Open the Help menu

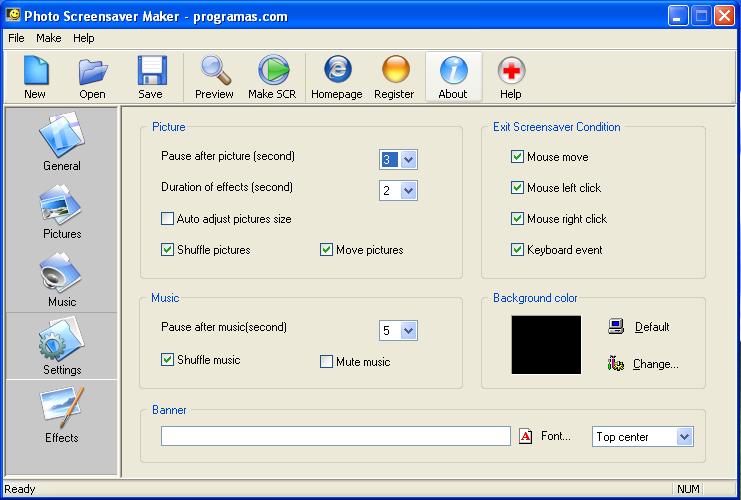84,38
